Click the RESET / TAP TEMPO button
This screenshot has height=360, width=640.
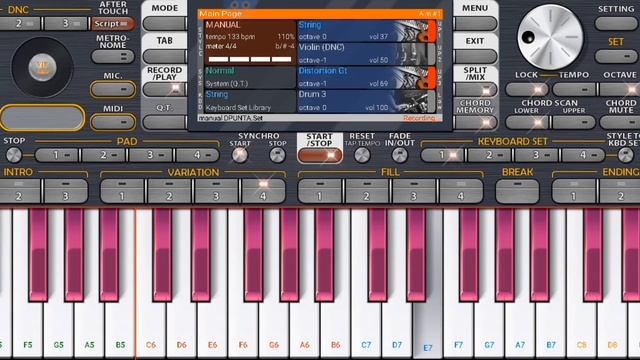pyautogui.click(x=362, y=155)
